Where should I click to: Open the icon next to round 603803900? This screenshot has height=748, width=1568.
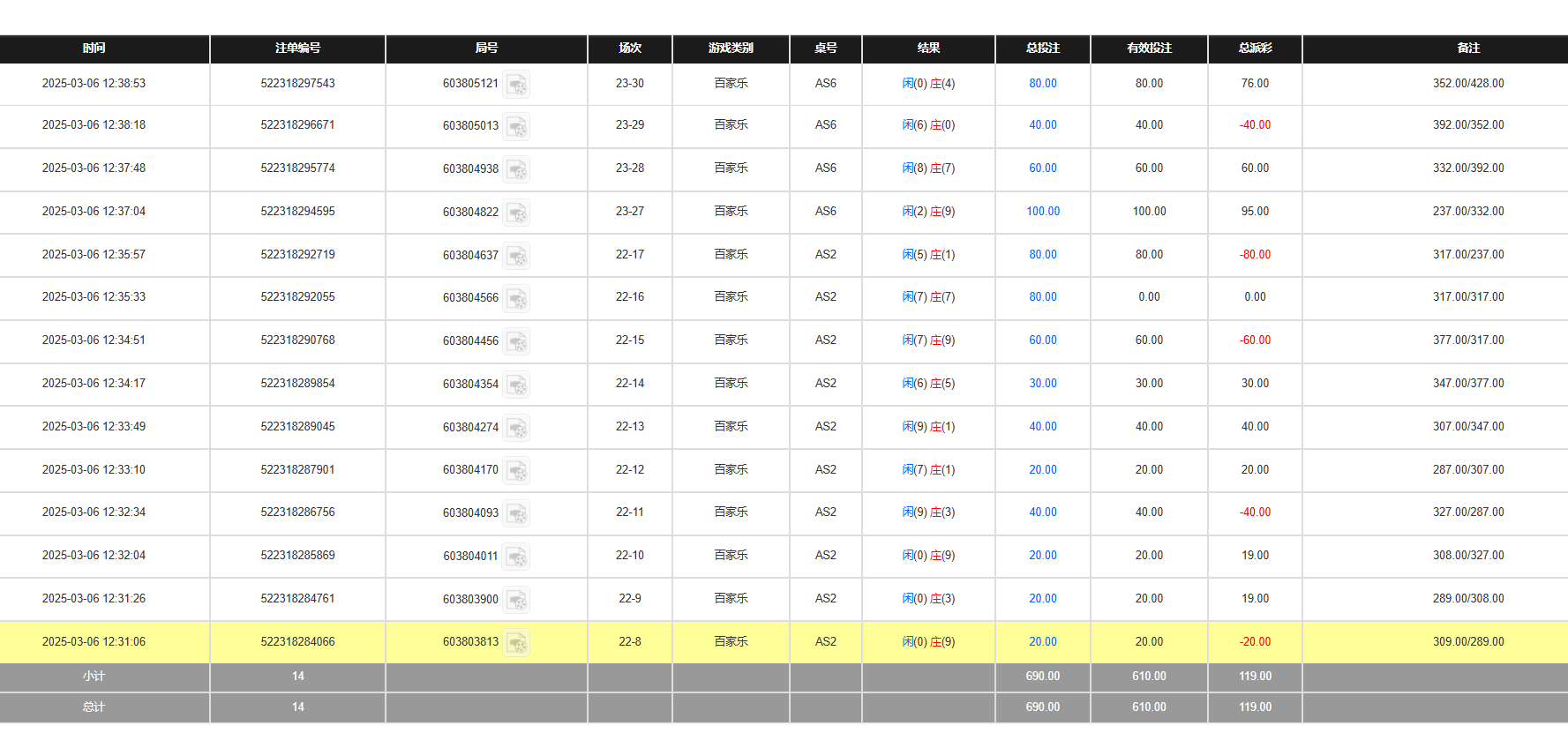tap(517, 600)
